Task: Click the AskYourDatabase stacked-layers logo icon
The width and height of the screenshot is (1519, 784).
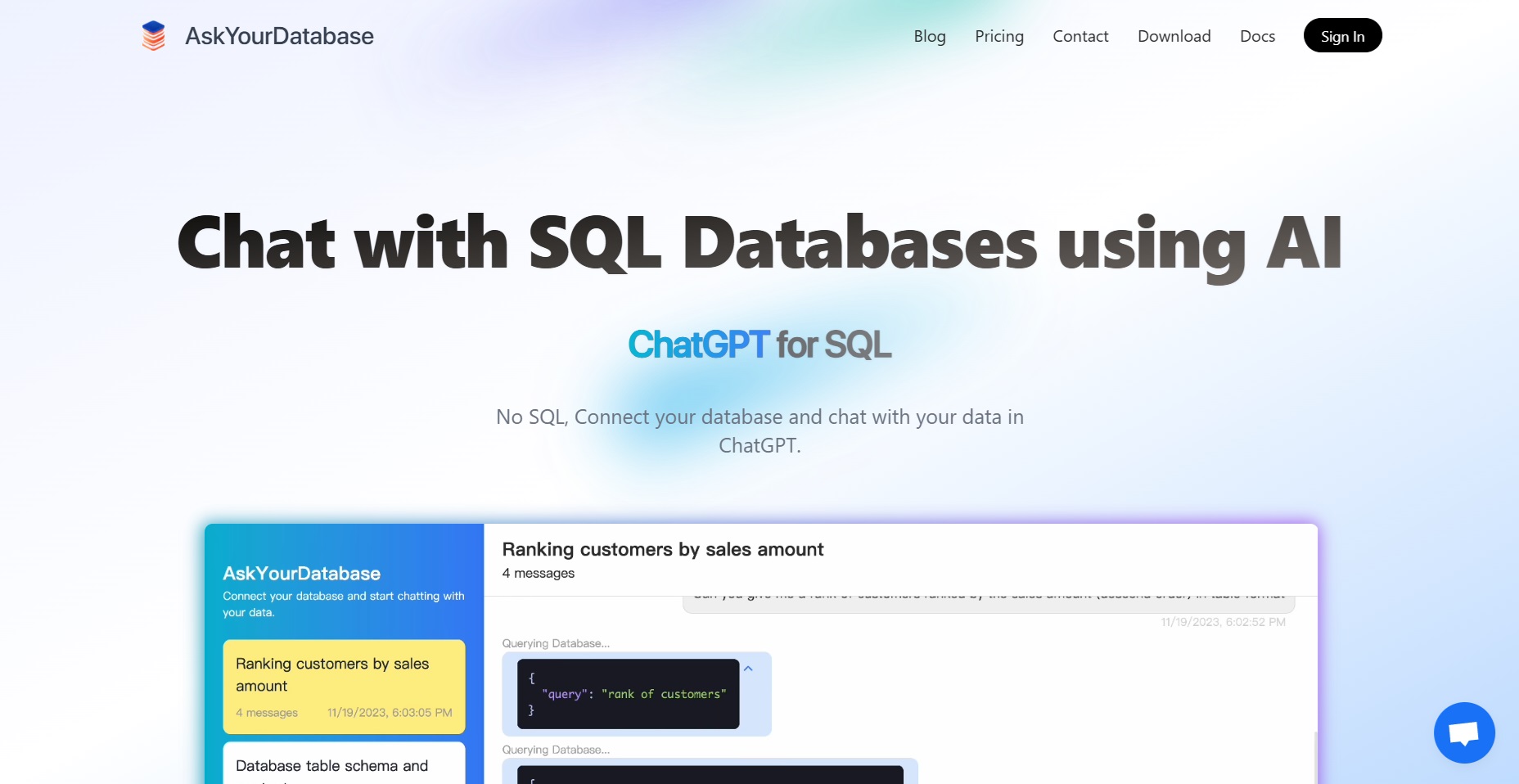Action: click(x=154, y=36)
